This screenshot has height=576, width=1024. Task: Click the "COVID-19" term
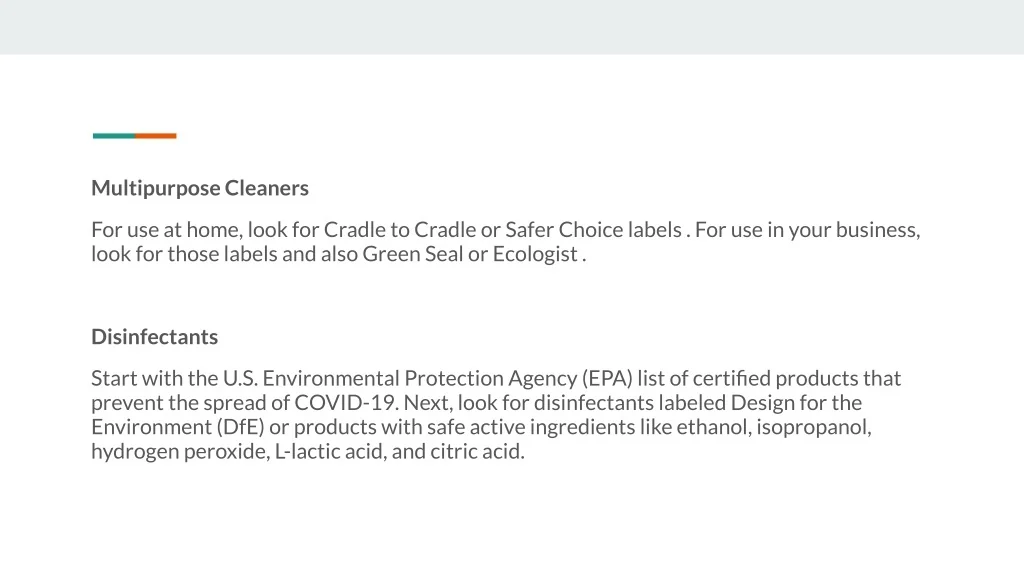pos(346,403)
